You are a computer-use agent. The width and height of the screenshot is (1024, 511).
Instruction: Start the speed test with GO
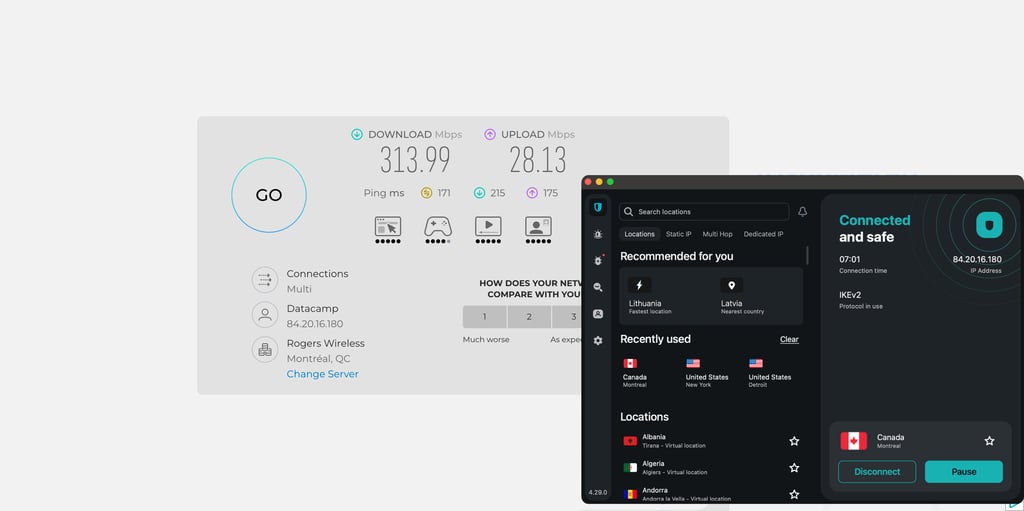[269, 195]
